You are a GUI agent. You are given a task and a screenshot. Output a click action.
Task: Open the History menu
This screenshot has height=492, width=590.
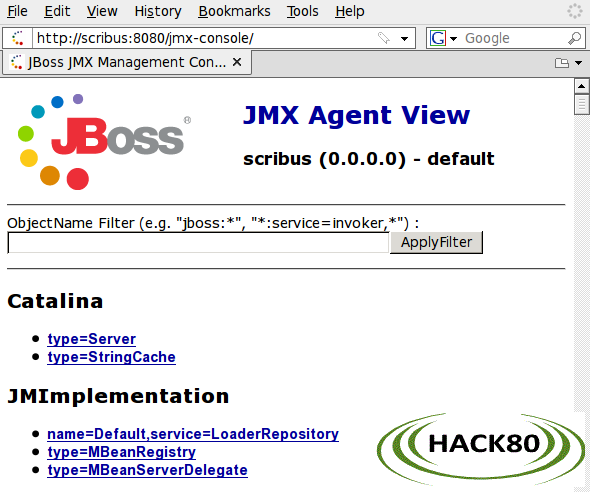(x=158, y=11)
